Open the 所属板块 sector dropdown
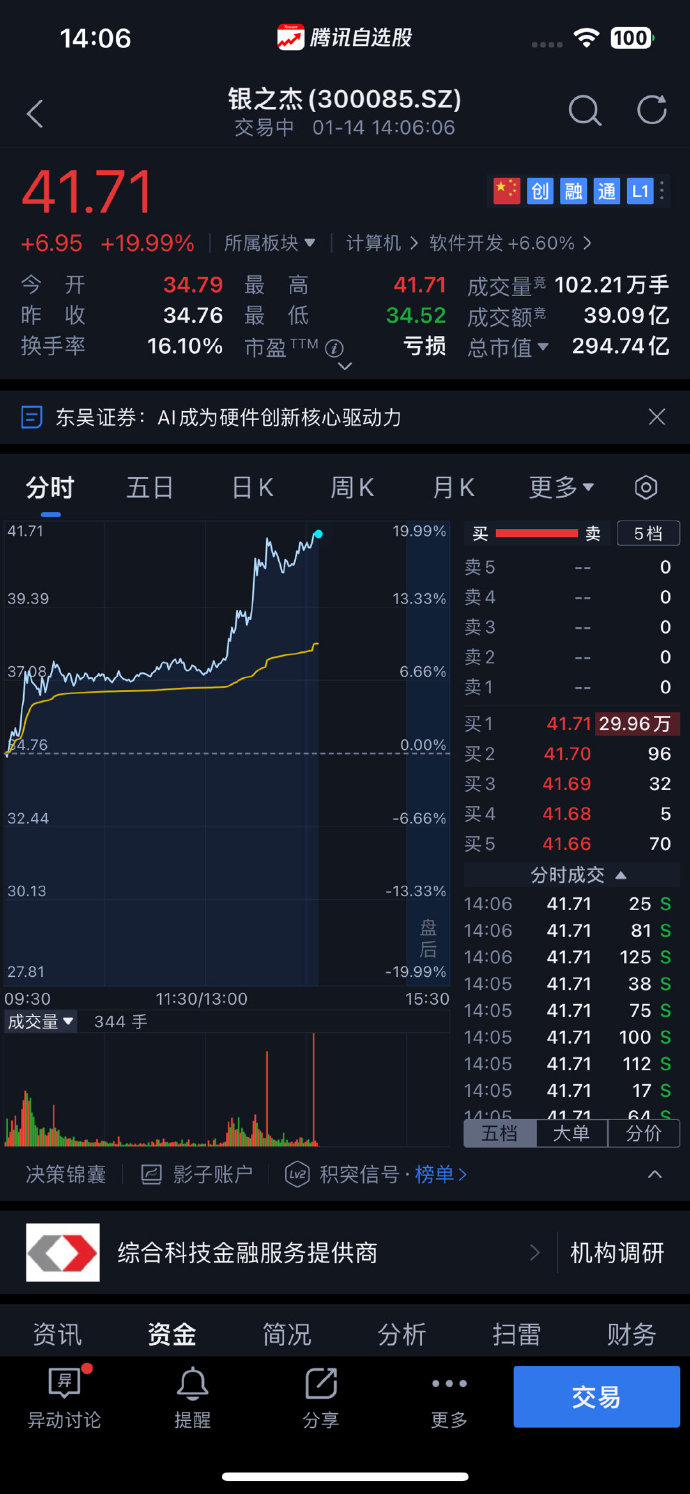Viewport: 690px width, 1494px height. pos(268,242)
